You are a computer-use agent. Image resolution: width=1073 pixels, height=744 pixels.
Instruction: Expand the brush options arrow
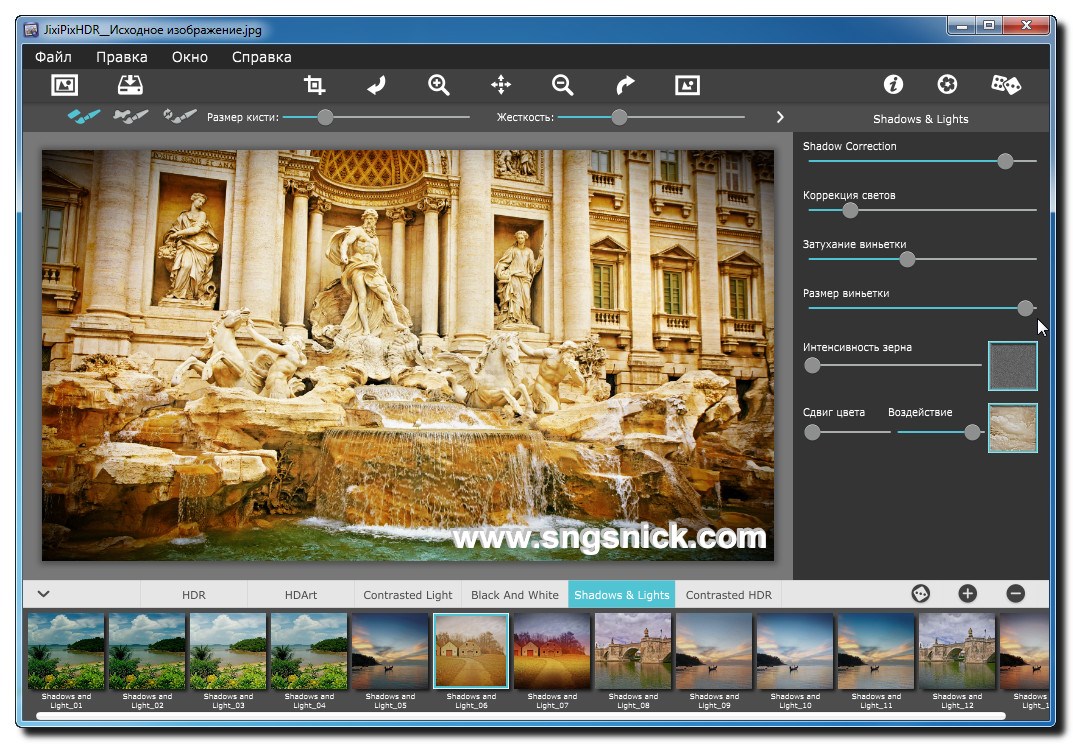[x=780, y=117]
